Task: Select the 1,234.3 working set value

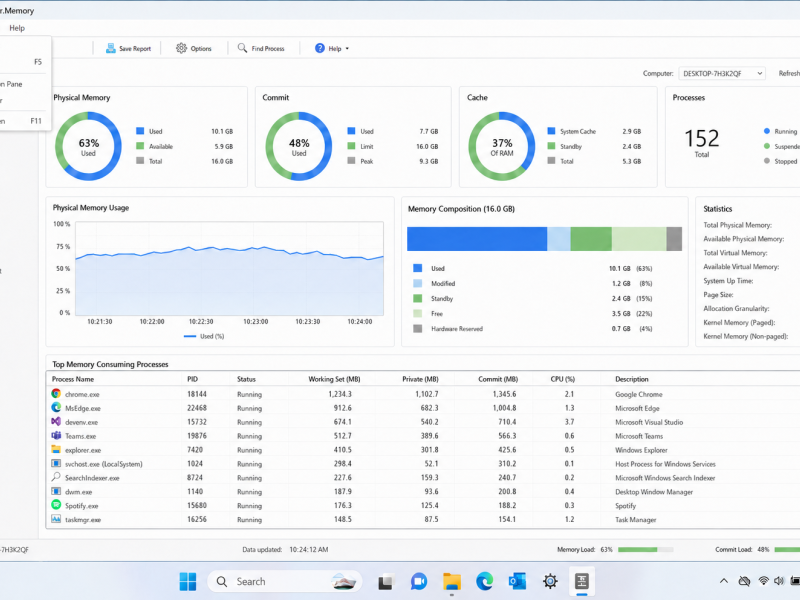Action: tap(340, 394)
